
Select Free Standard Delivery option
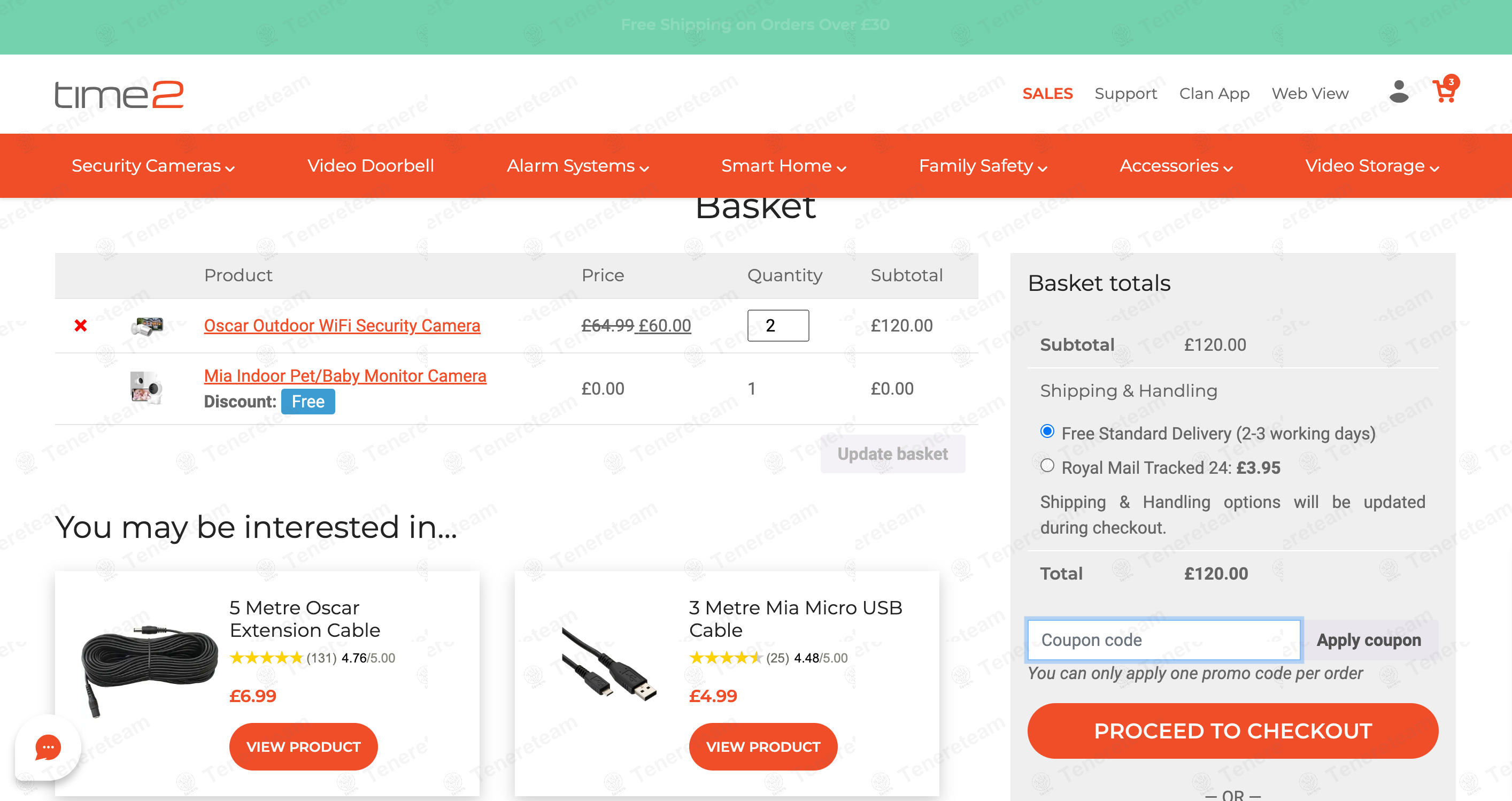[1046, 432]
